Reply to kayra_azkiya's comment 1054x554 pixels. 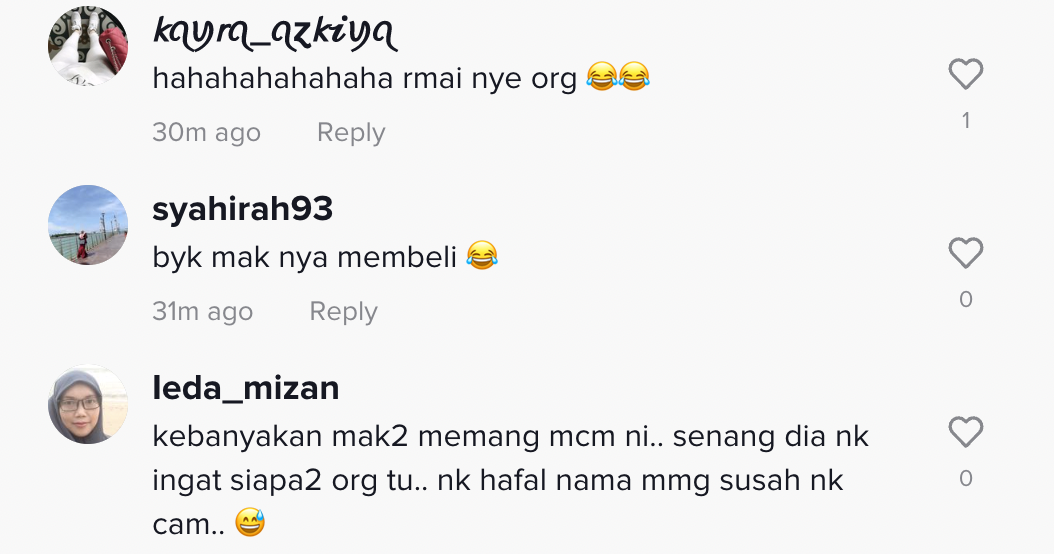(350, 133)
